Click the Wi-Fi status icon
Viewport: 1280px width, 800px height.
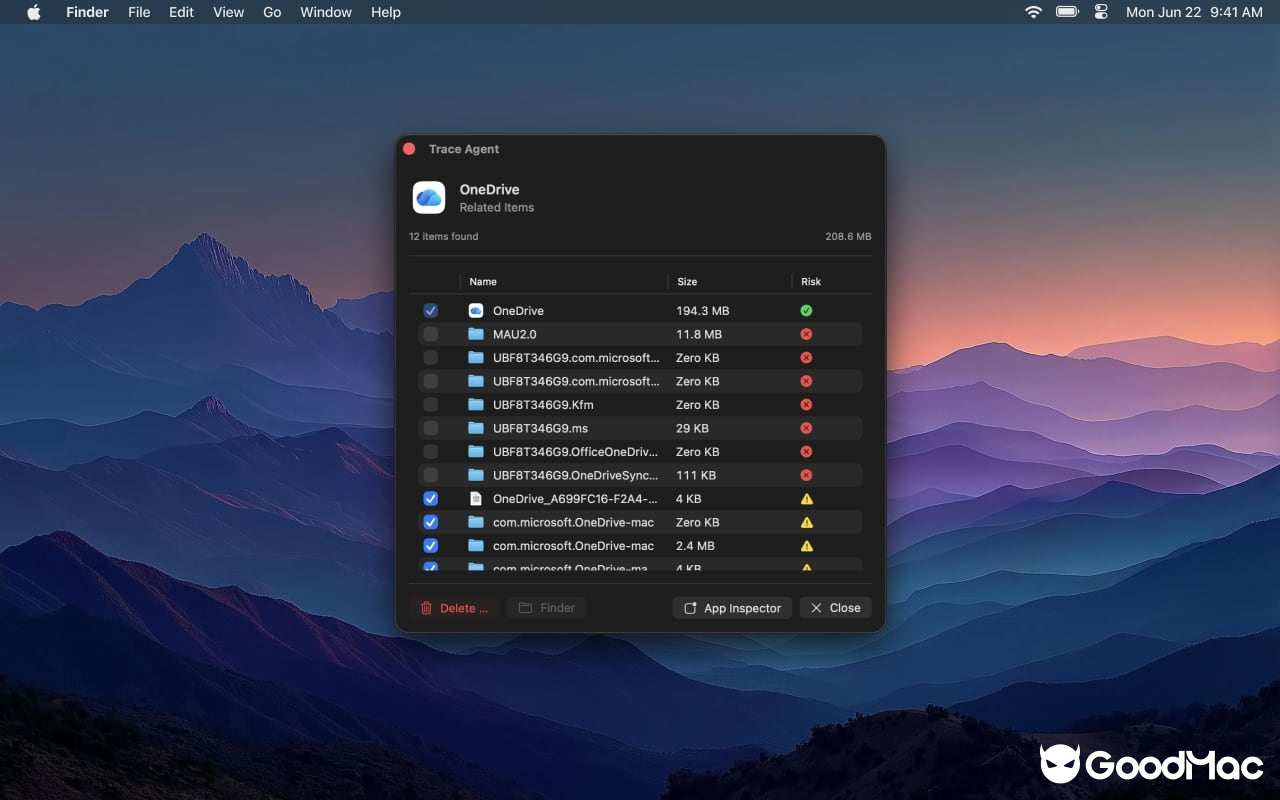(x=1033, y=12)
